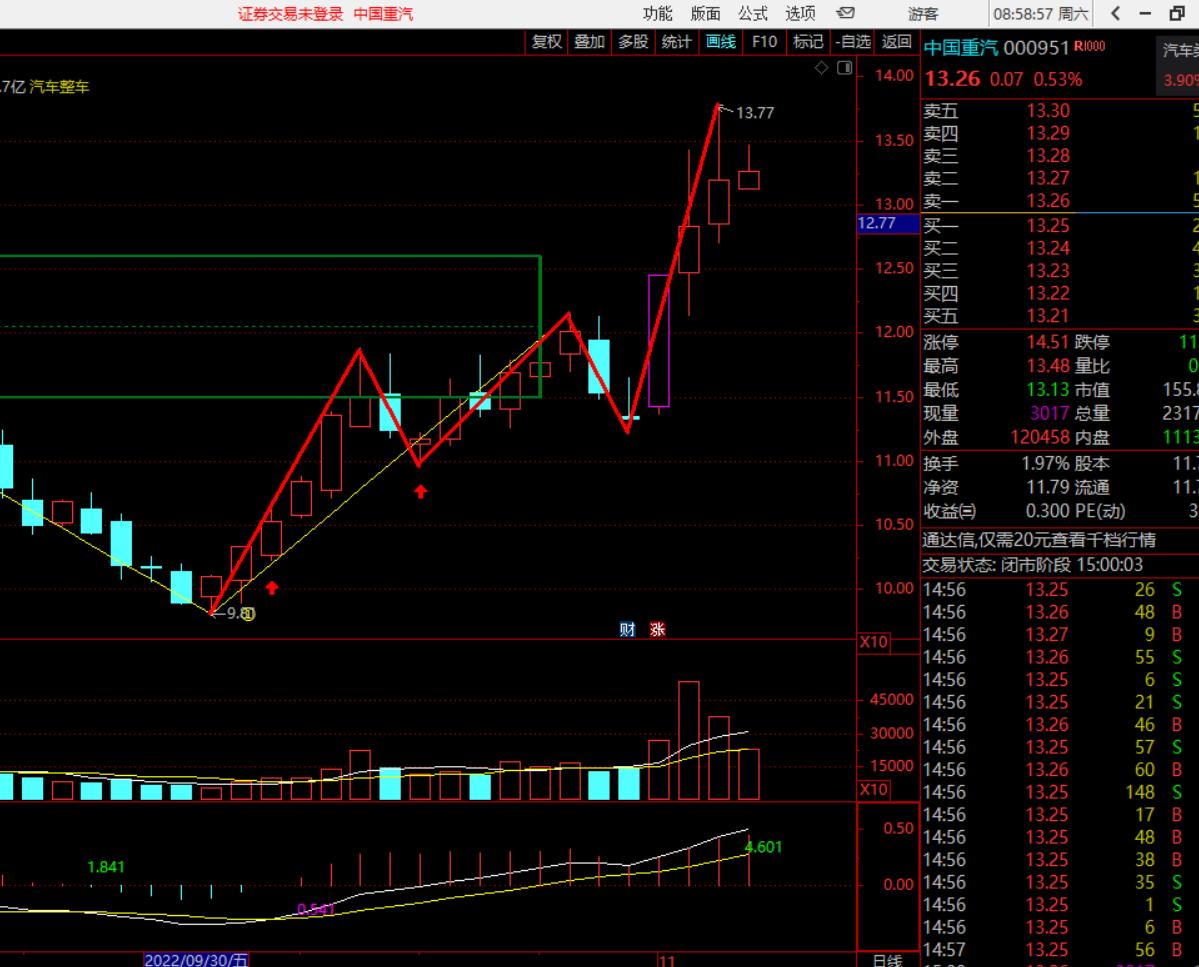Screen dimensions: 1199x967
Task: Click the stock name 中国重汽 000951
Action: click(996, 48)
